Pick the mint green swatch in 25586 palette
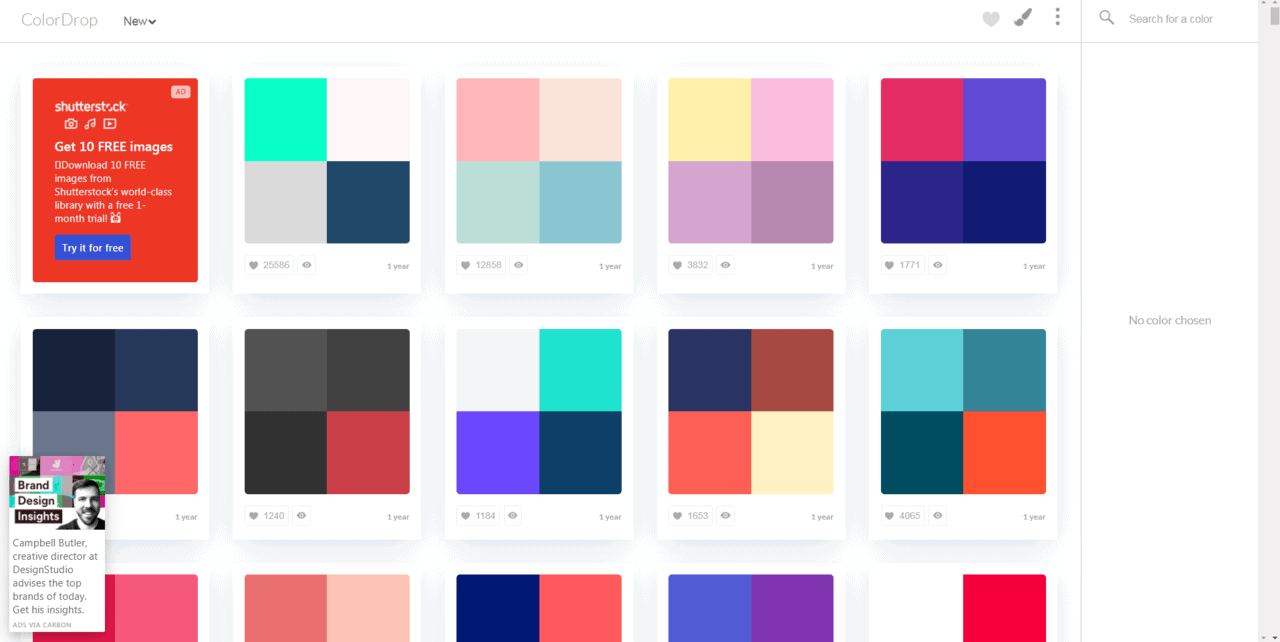The width and height of the screenshot is (1280, 642). coord(286,120)
